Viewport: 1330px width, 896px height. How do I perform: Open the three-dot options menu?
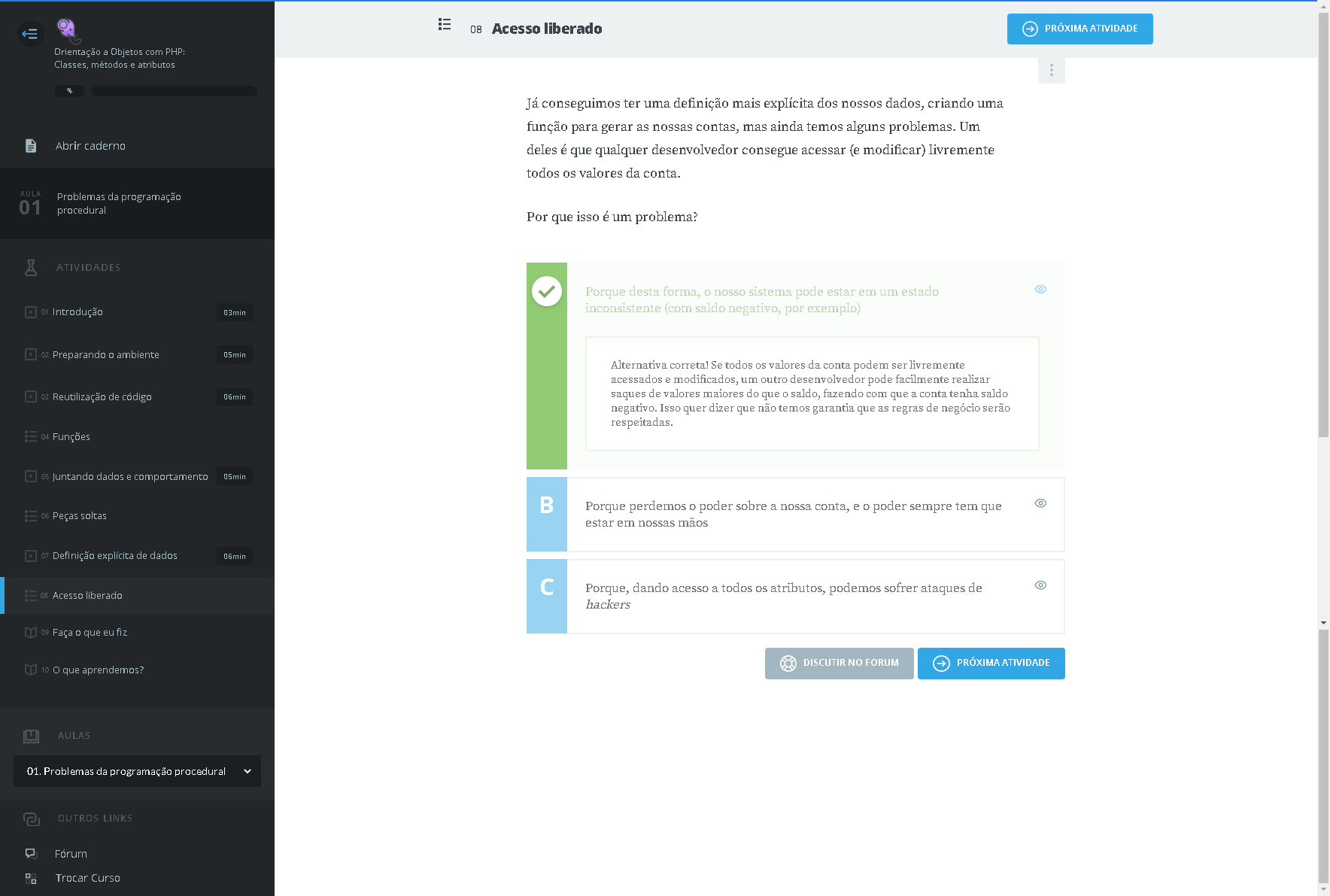click(x=1051, y=70)
